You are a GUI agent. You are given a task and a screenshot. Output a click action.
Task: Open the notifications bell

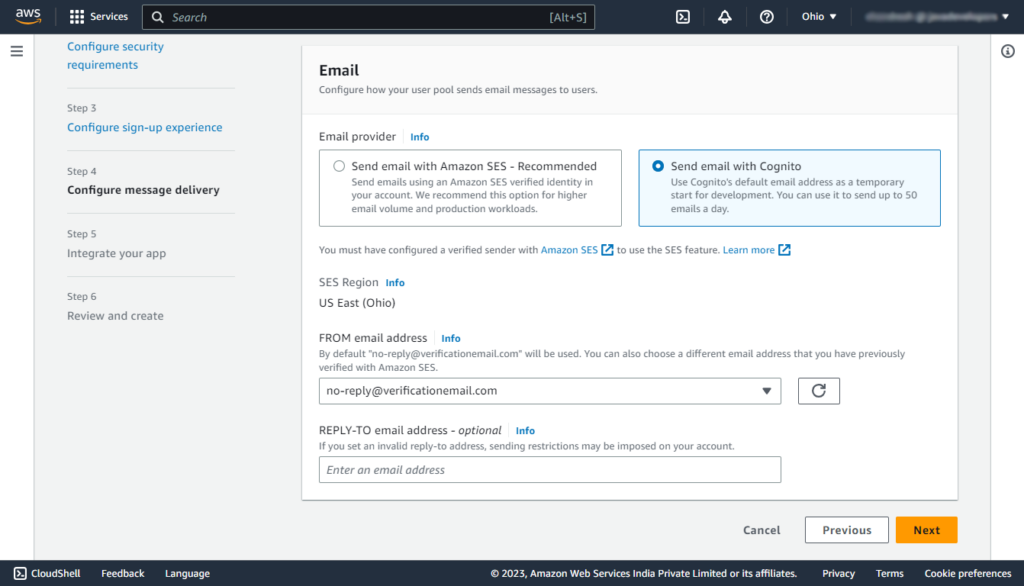pyautogui.click(x=724, y=16)
